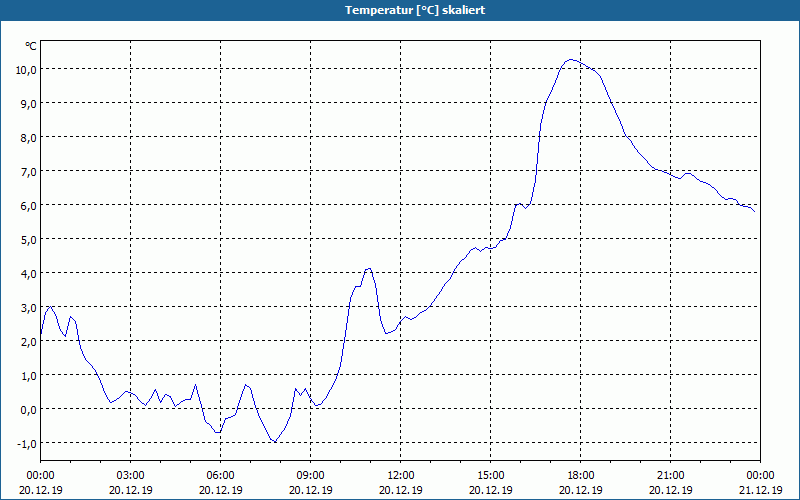
Task: Select the 7,0 y-axis label
Action: coord(28,172)
